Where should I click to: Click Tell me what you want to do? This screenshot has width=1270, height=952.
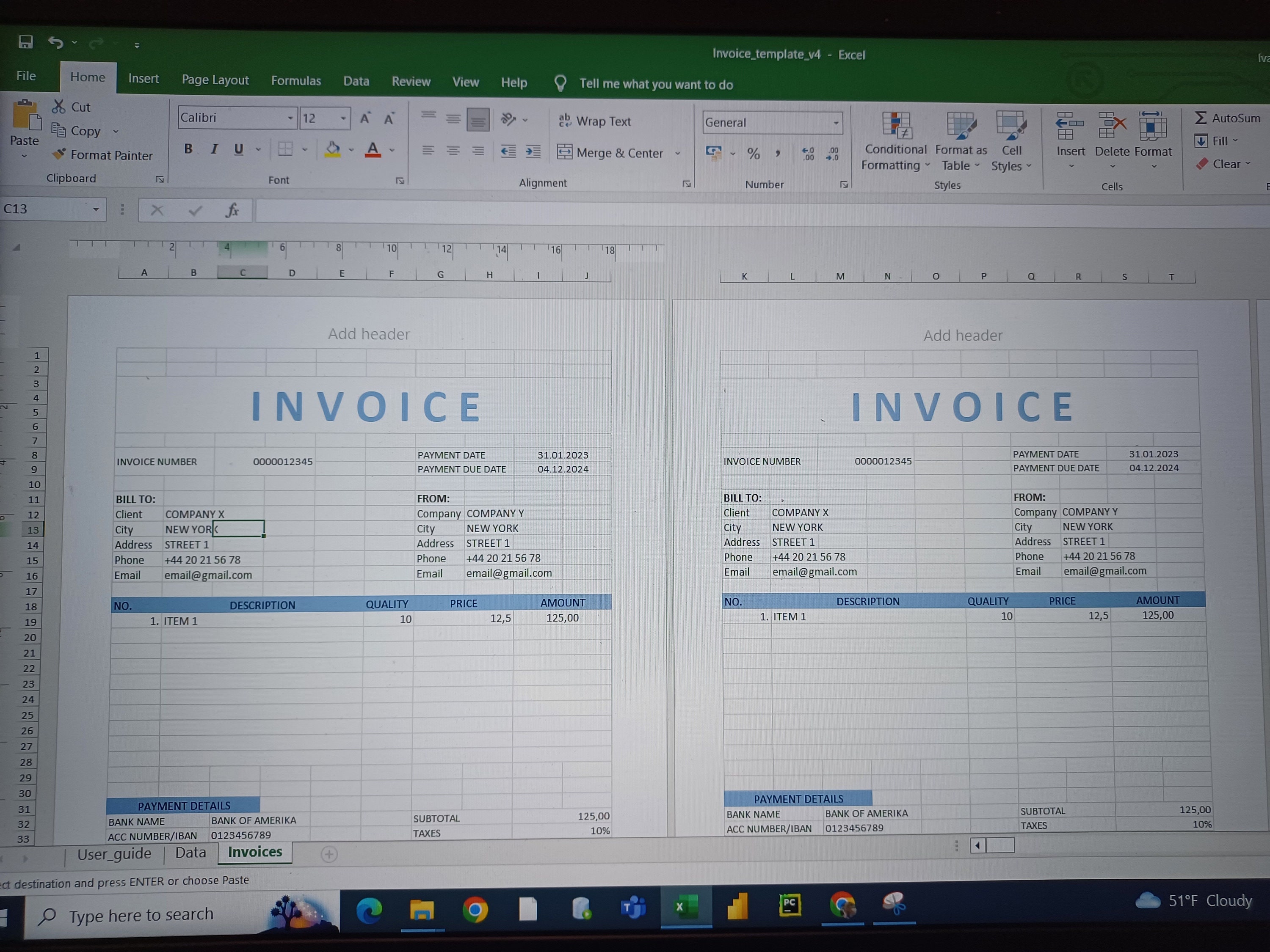[x=656, y=84]
